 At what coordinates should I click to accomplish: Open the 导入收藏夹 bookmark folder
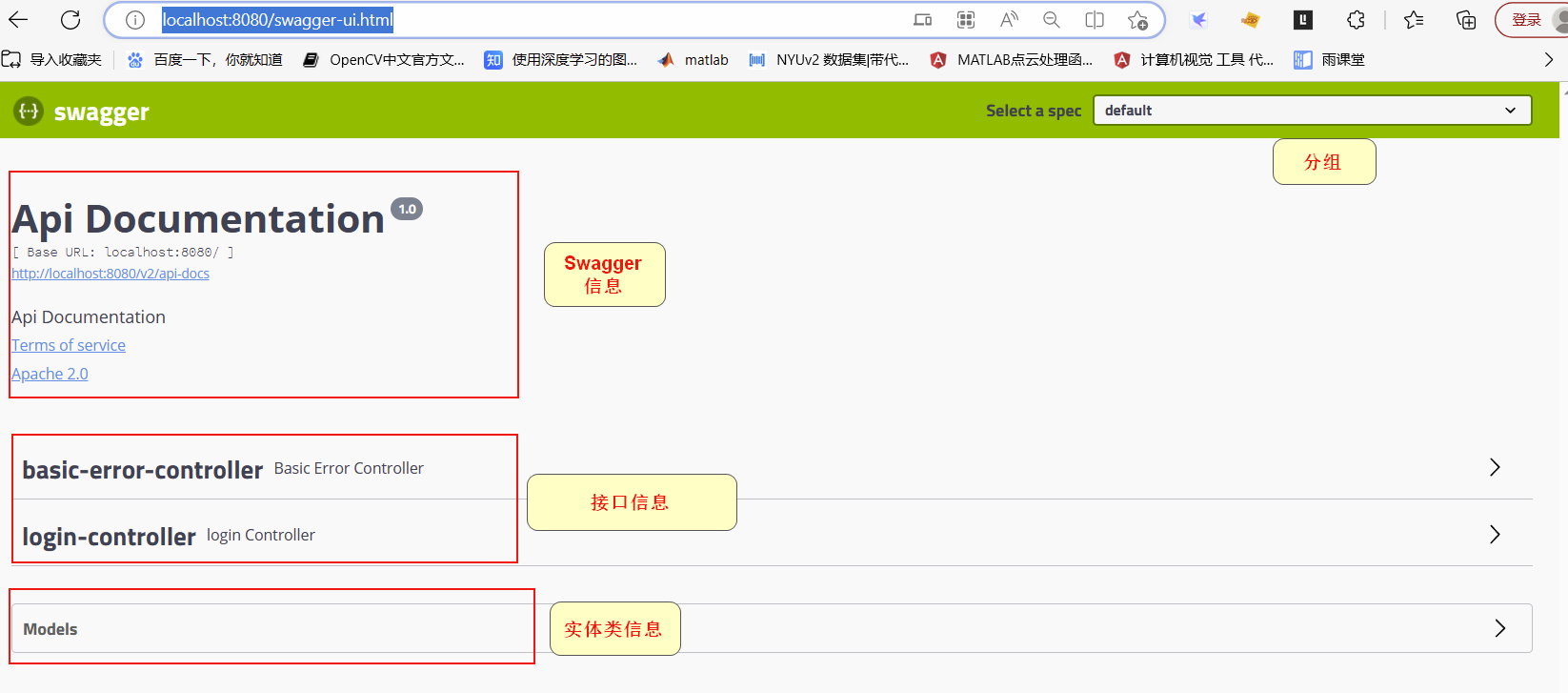51,59
